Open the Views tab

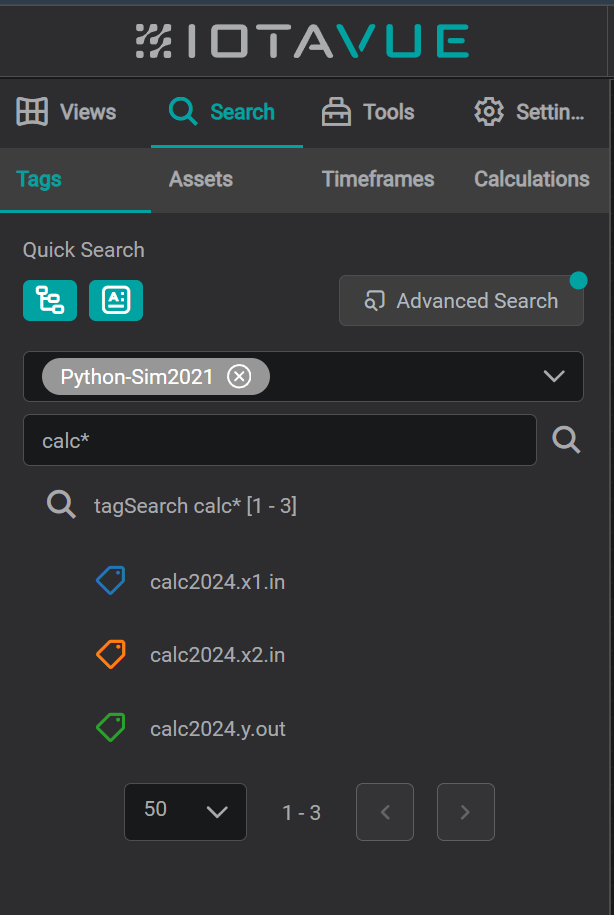pyautogui.click(x=66, y=111)
